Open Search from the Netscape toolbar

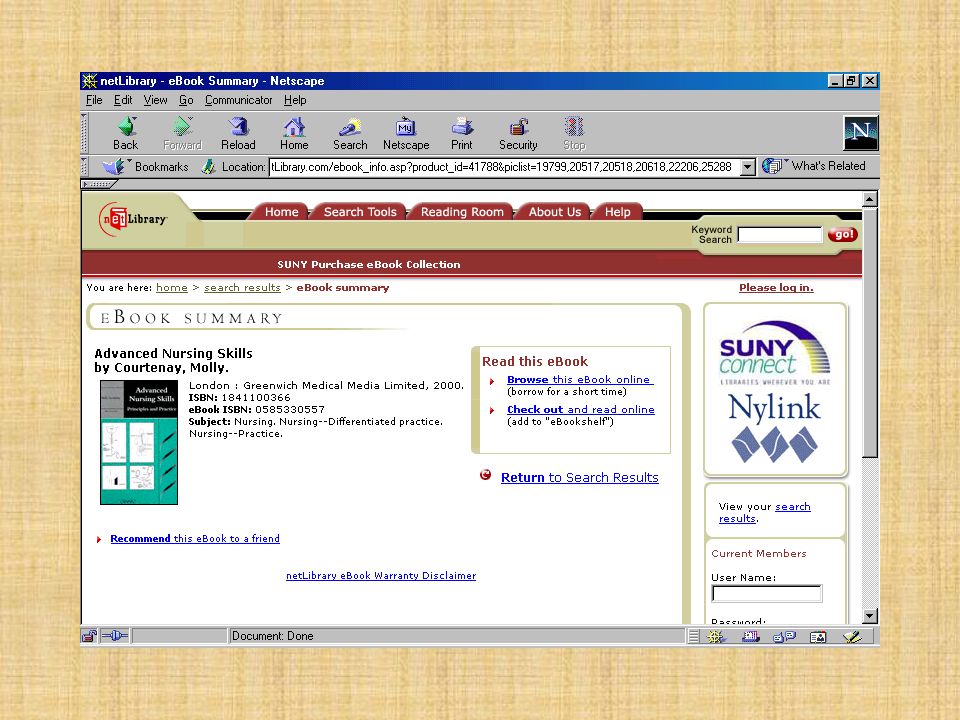click(350, 133)
